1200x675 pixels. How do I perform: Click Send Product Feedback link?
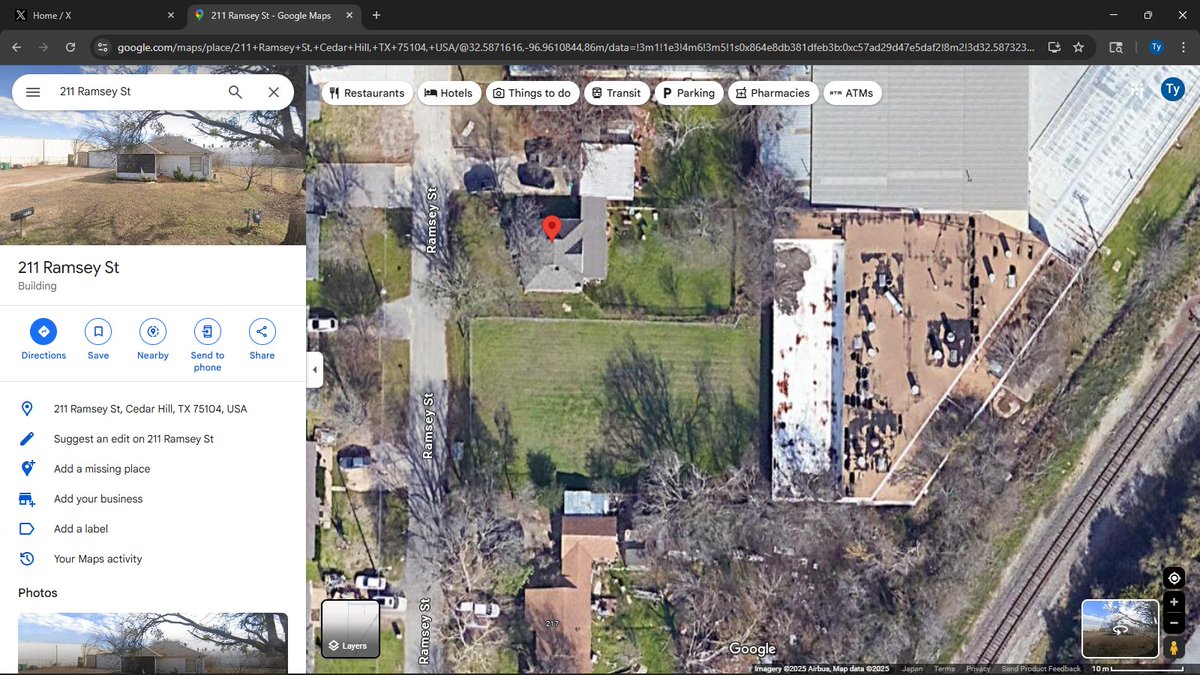1041,669
